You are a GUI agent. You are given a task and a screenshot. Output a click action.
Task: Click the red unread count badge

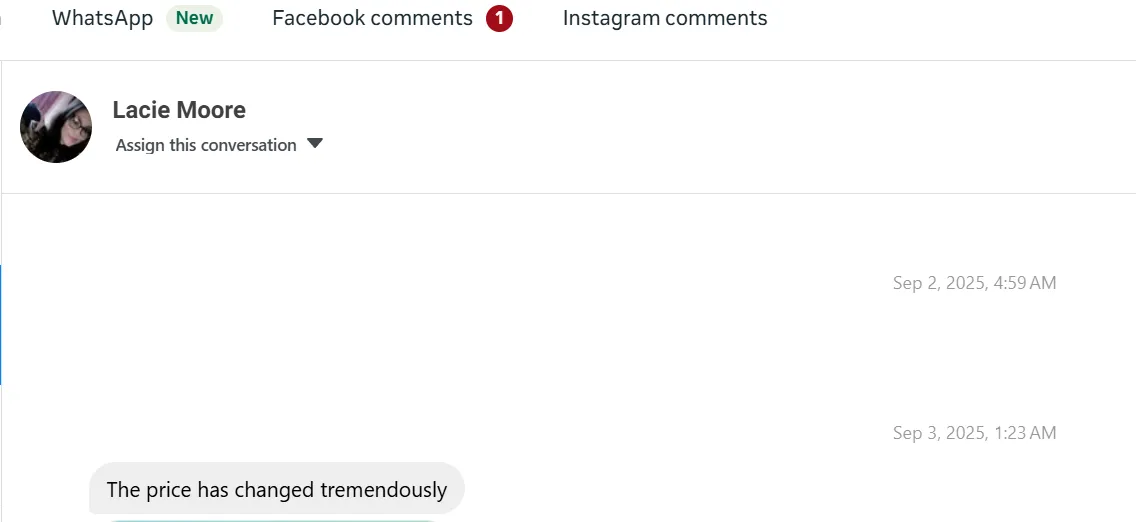pyautogui.click(x=499, y=18)
